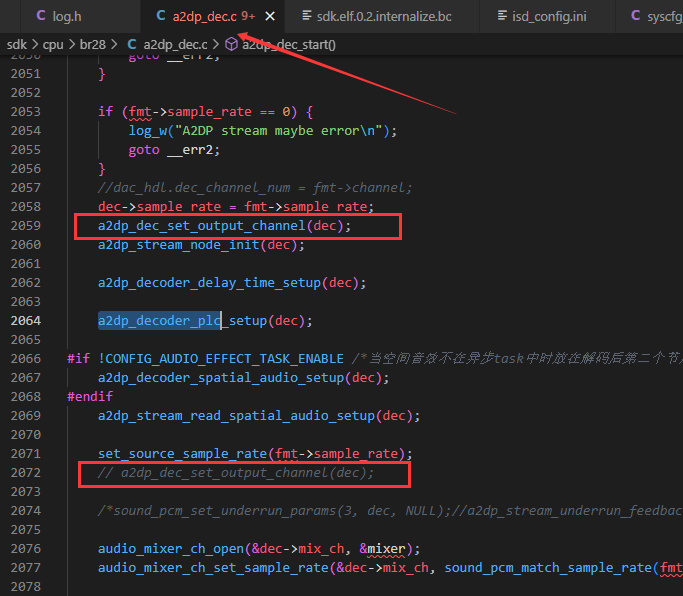683x596 pixels.
Task: Click line number 2059 in gutter
Action: tap(26, 226)
